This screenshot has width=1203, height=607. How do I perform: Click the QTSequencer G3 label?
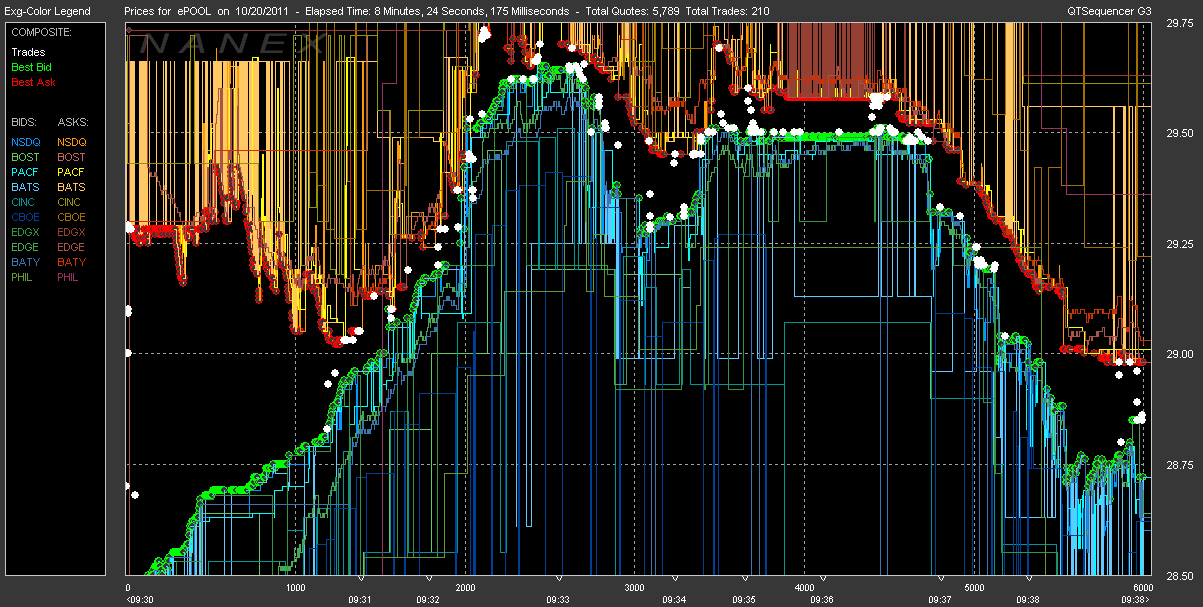1110,12
